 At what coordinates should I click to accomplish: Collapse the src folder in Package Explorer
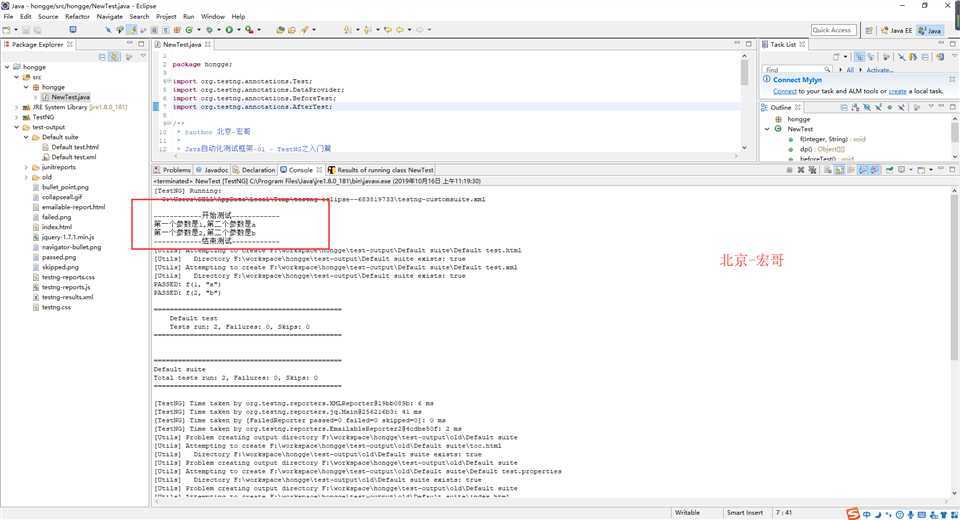[x=17, y=77]
